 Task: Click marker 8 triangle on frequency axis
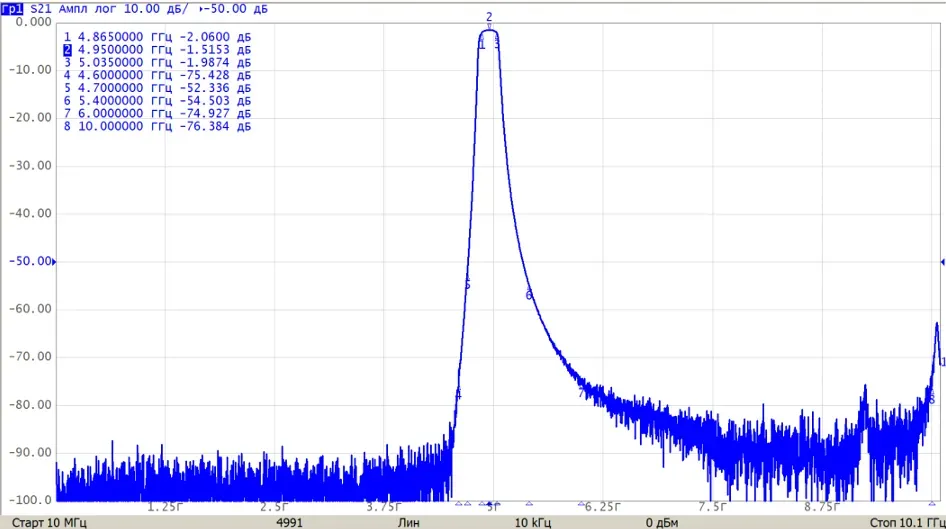click(x=932, y=503)
